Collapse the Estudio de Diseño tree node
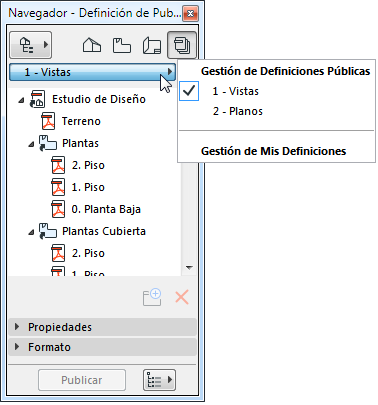The width and height of the screenshot is (378, 405). pyautogui.click(x=21, y=100)
